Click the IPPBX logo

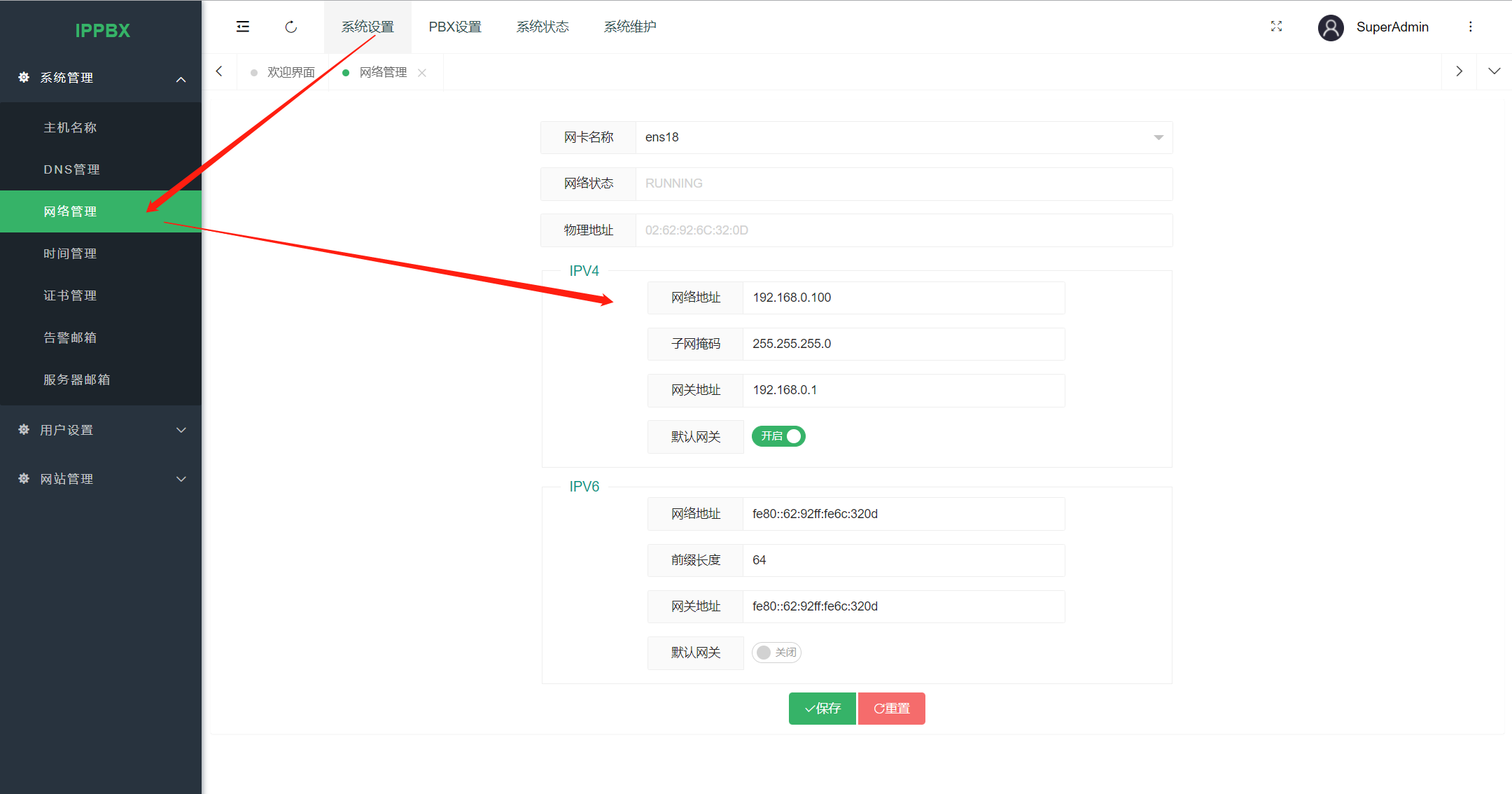coord(102,30)
